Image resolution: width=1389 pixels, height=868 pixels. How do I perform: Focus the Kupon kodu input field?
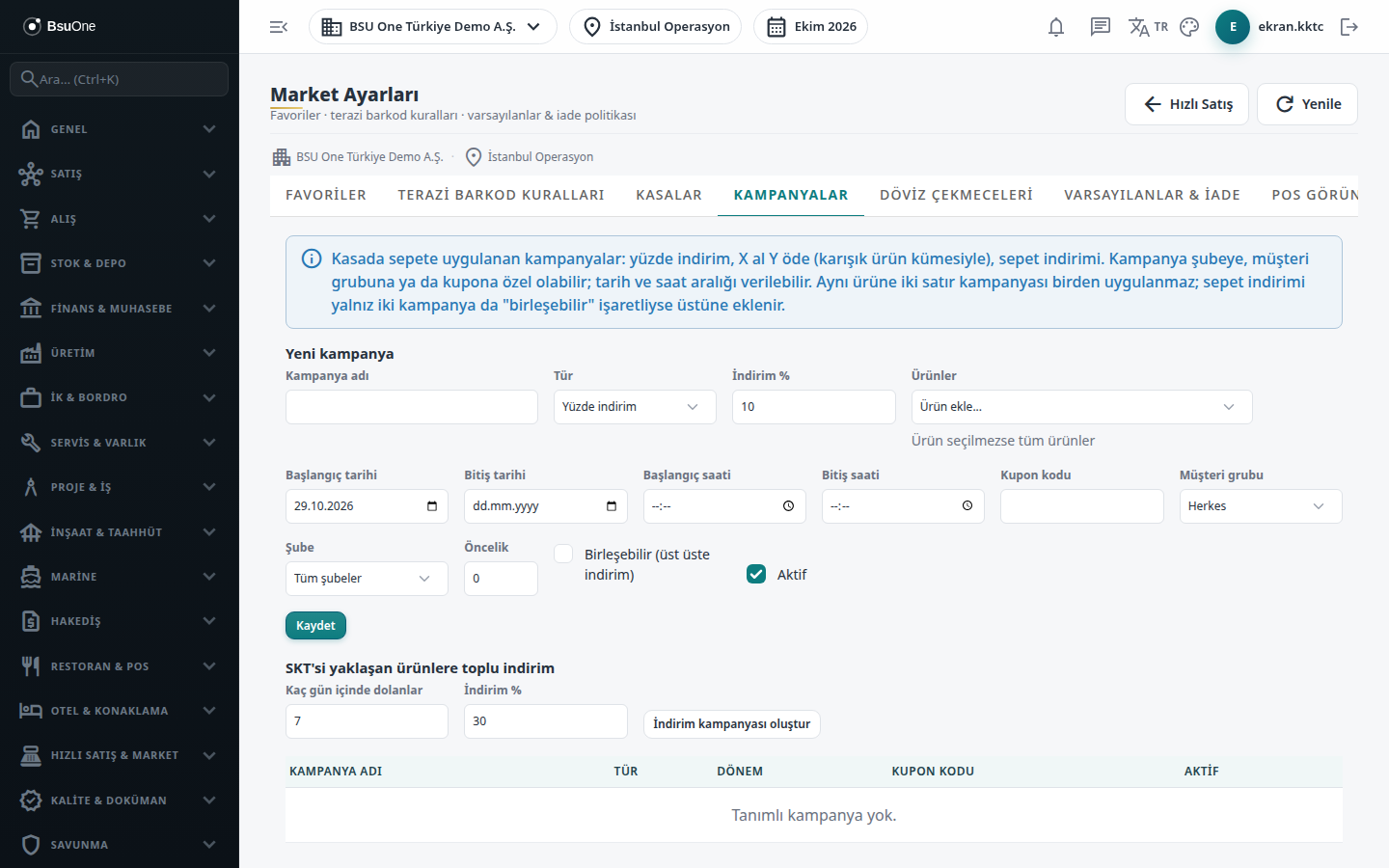coord(1082,506)
